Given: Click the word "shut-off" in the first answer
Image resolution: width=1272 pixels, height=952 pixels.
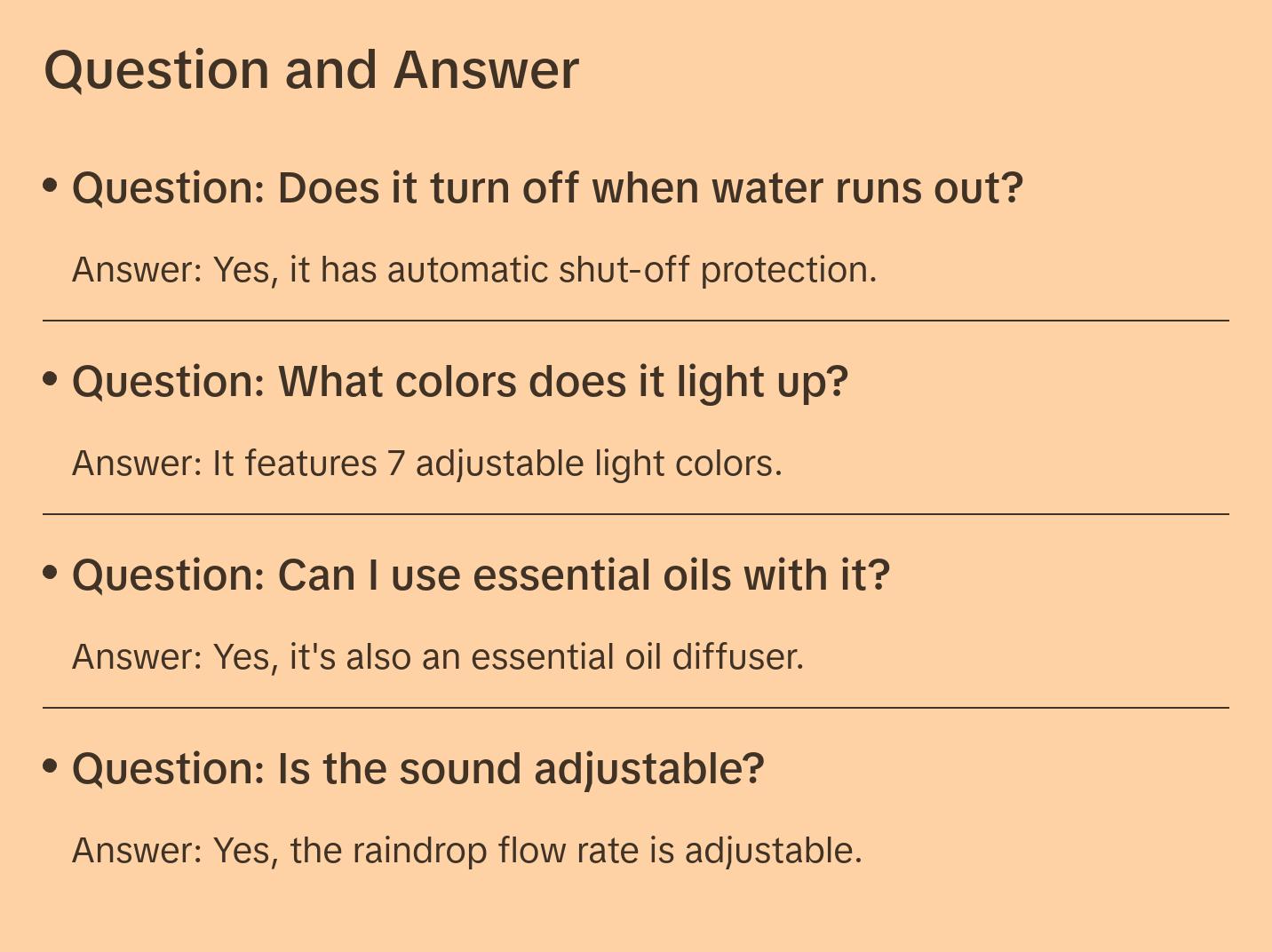Looking at the screenshot, I should tap(624, 270).
